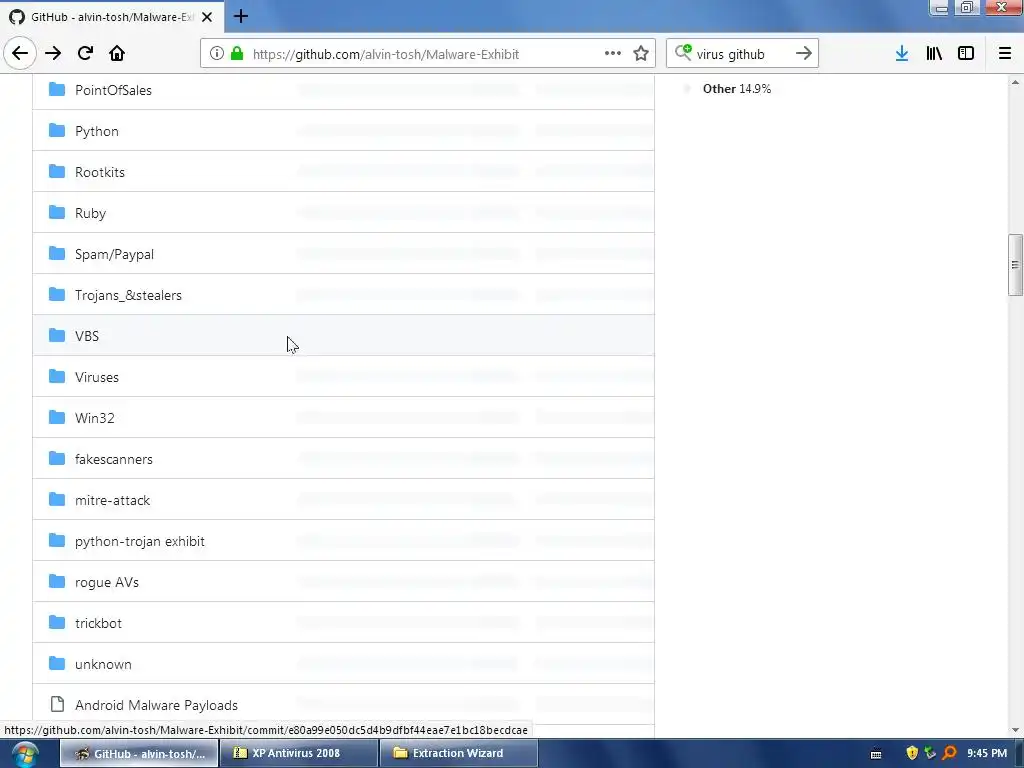Image resolution: width=1024 pixels, height=768 pixels.
Task: Click the scrollbar down arrow
Action: (1015, 730)
